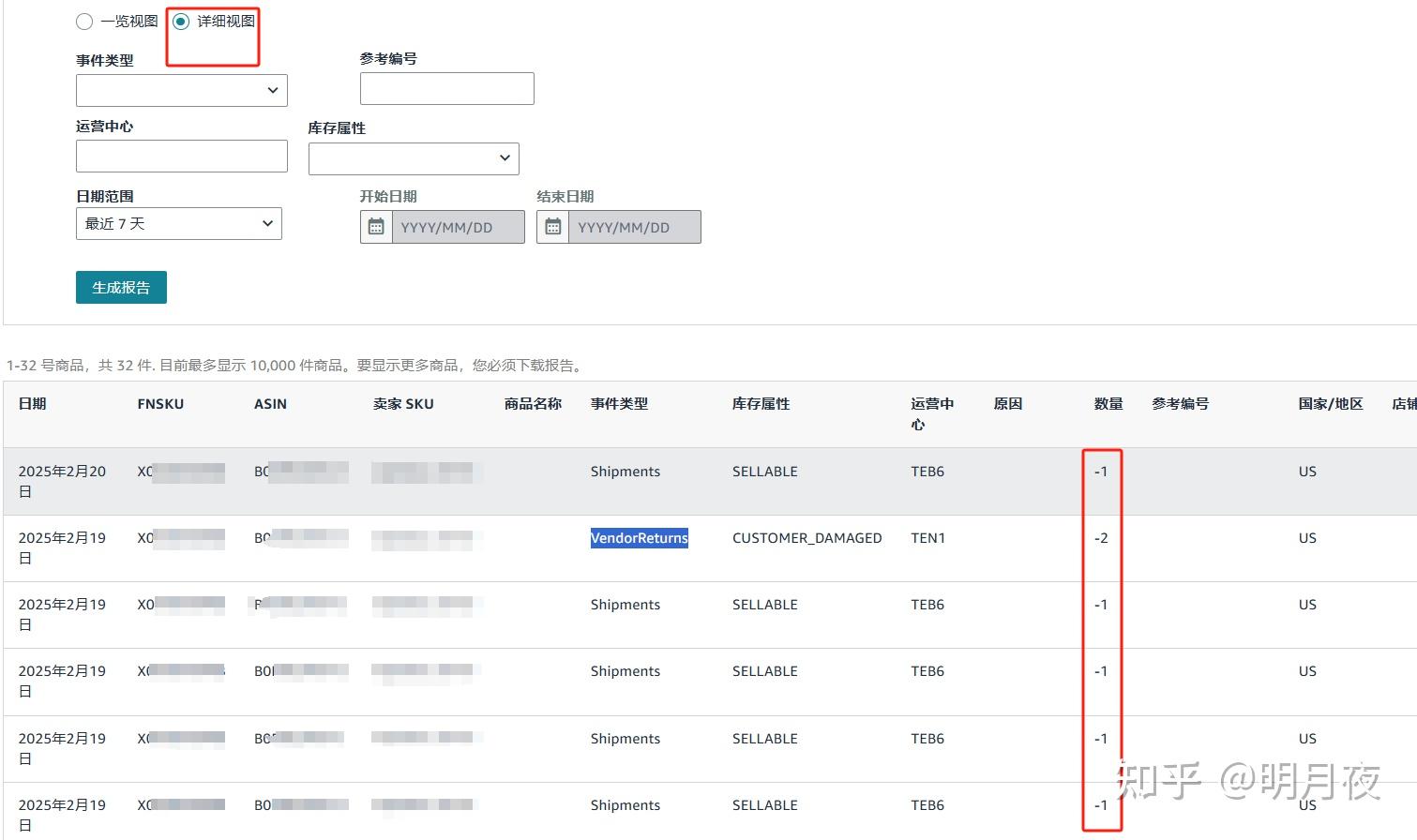Click the calendar icon beside 开始日期
The height and width of the screenshot is (840, 1417).
click(x=377, y=226)
